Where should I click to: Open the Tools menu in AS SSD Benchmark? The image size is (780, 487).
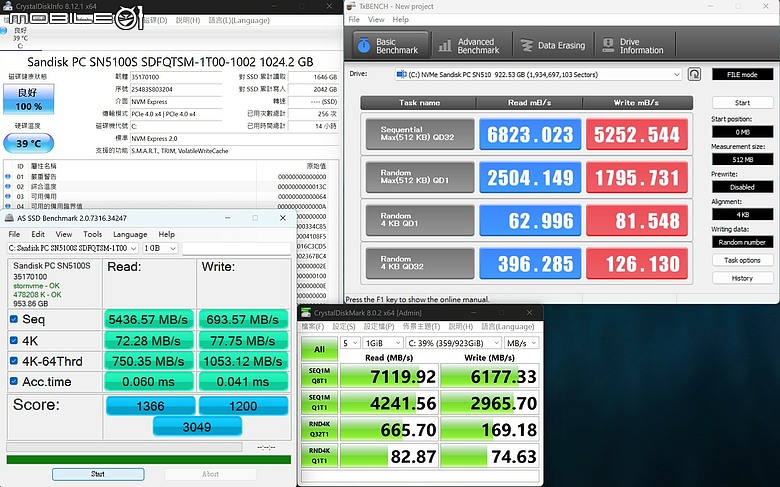(x=92, y=234)
